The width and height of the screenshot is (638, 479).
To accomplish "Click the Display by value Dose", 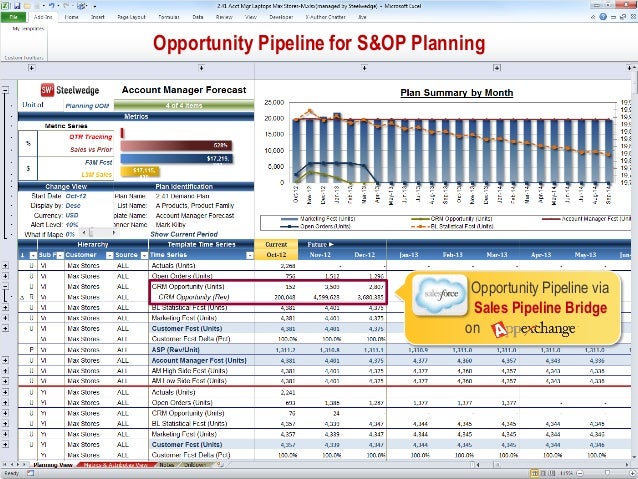I will click(x=73, y=206).
